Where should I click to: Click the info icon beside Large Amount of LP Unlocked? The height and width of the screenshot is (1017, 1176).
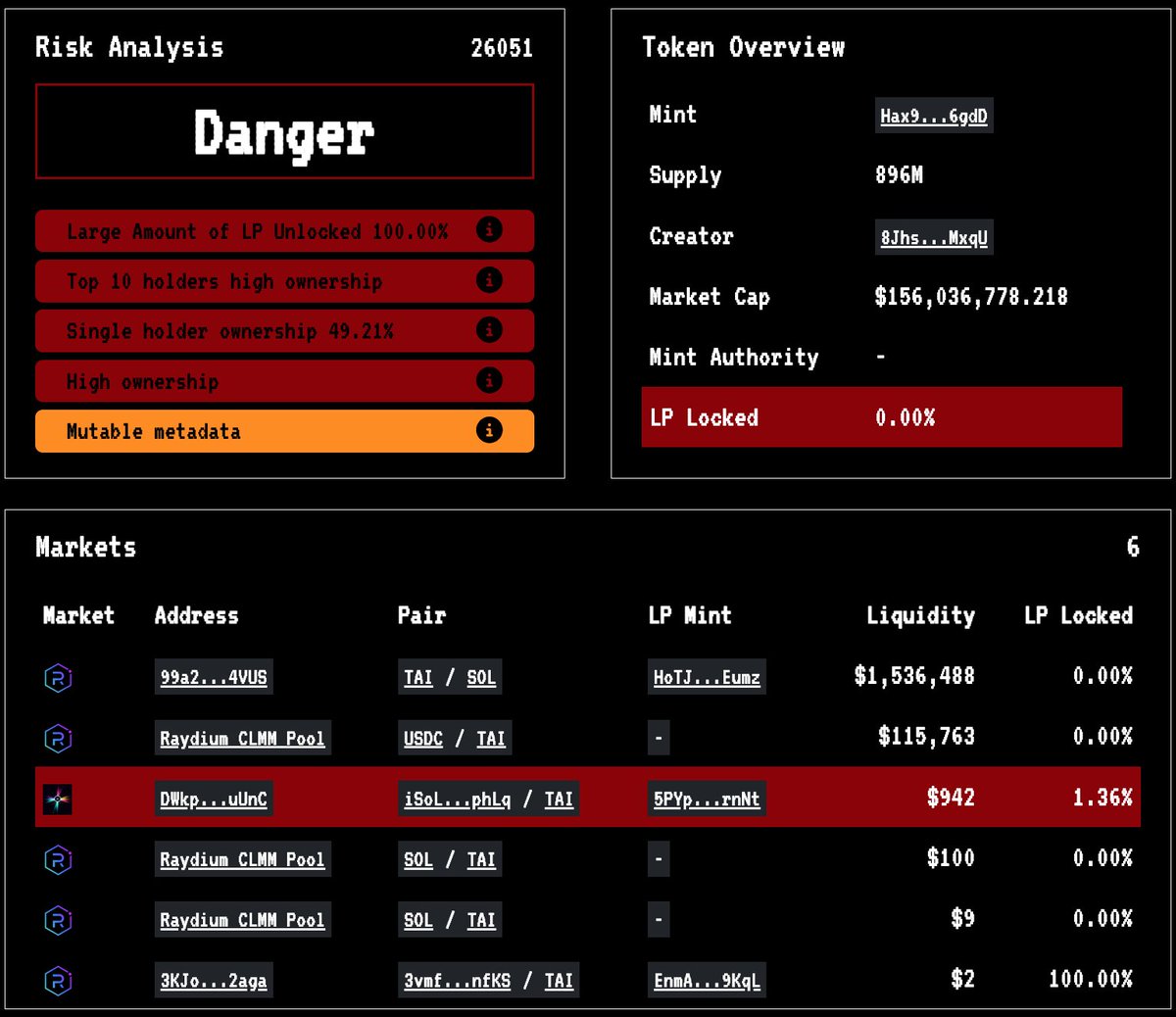(489, 231)
